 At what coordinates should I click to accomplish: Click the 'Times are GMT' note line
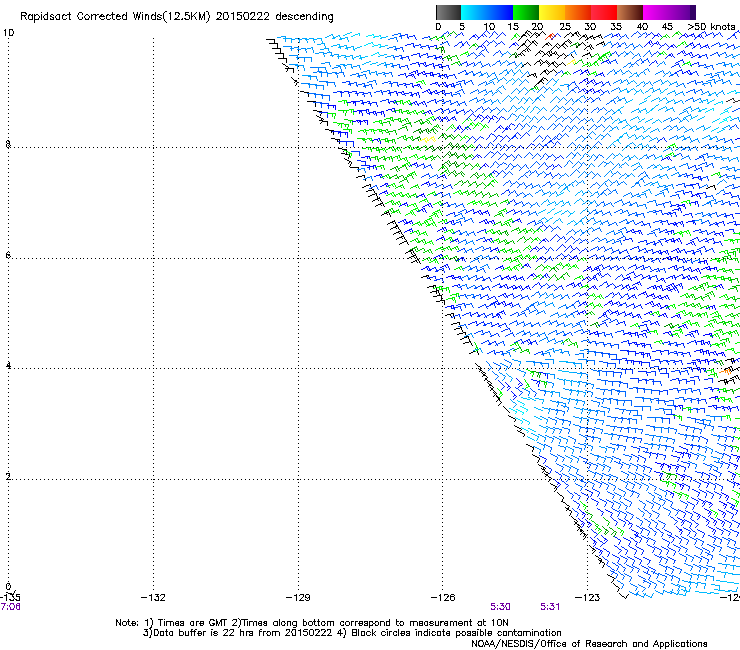click(312, 623)
